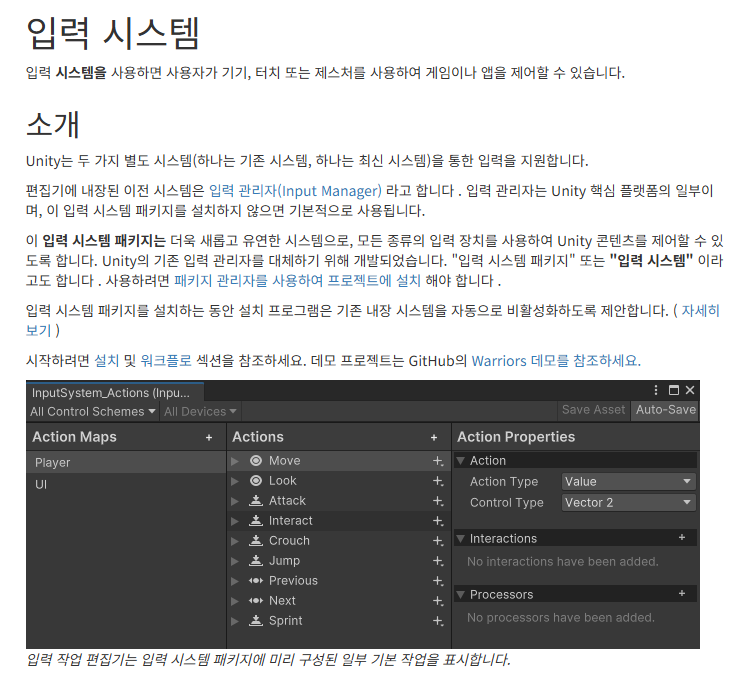Click the Crouch button-type icon
Screen dimensions: 738x677
pyautogui.click(x=256, y=541)
